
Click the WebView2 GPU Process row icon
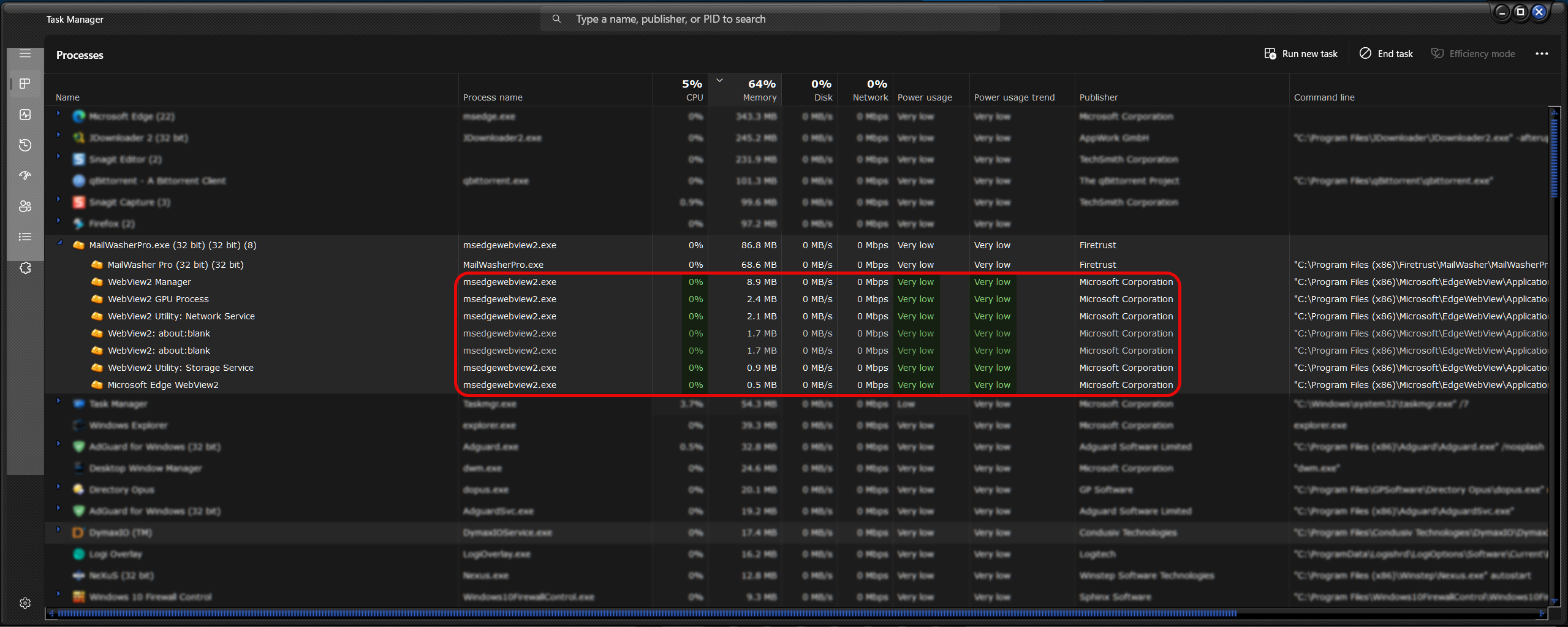click(97, 299)
